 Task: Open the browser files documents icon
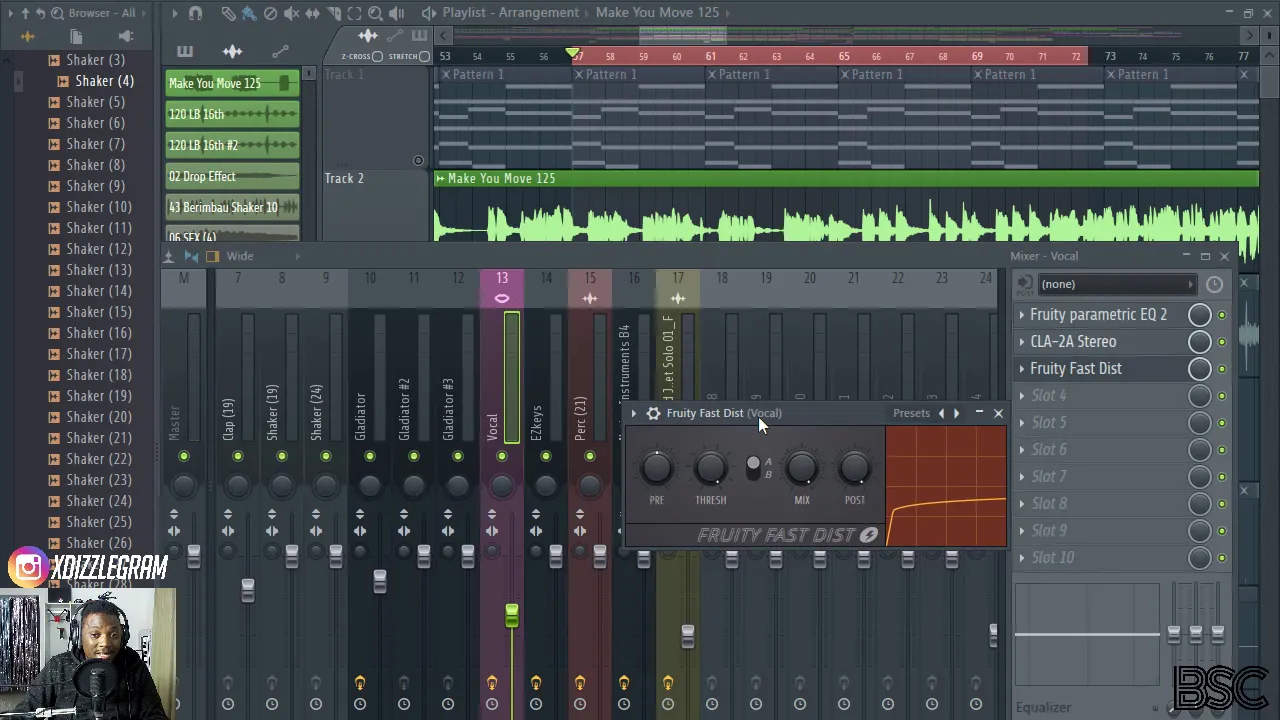pos(76,37)
